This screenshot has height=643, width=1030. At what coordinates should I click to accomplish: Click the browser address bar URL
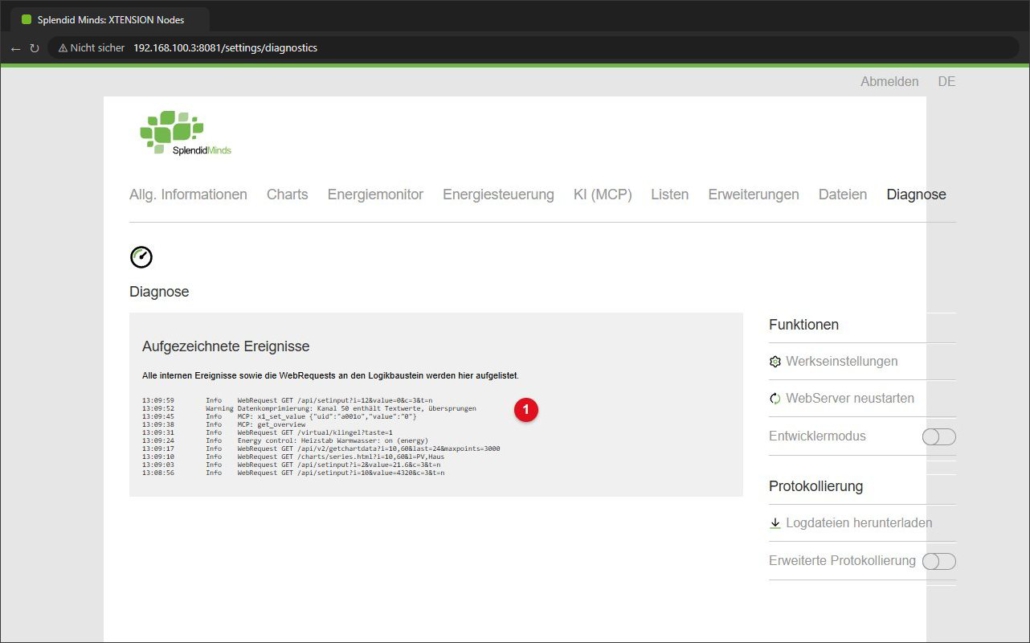(x=225, y=48)
